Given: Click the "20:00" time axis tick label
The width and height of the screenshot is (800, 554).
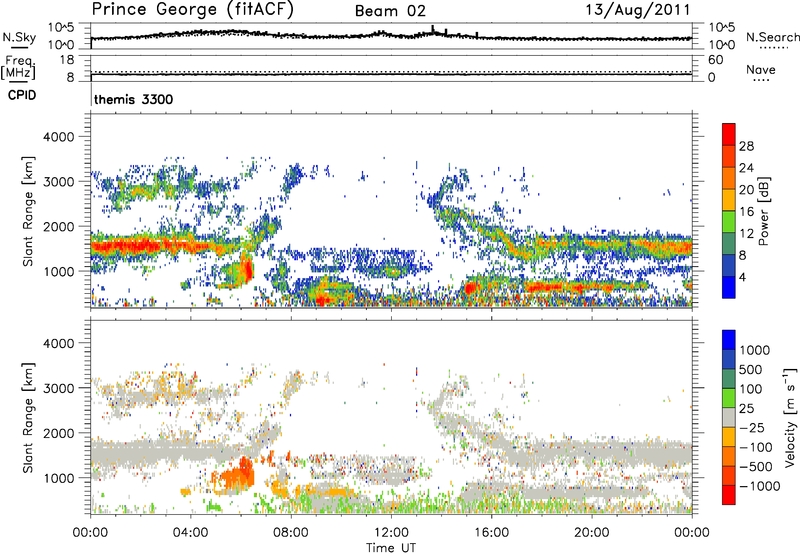Looking at the screenshot, I should tap(592, 533).
